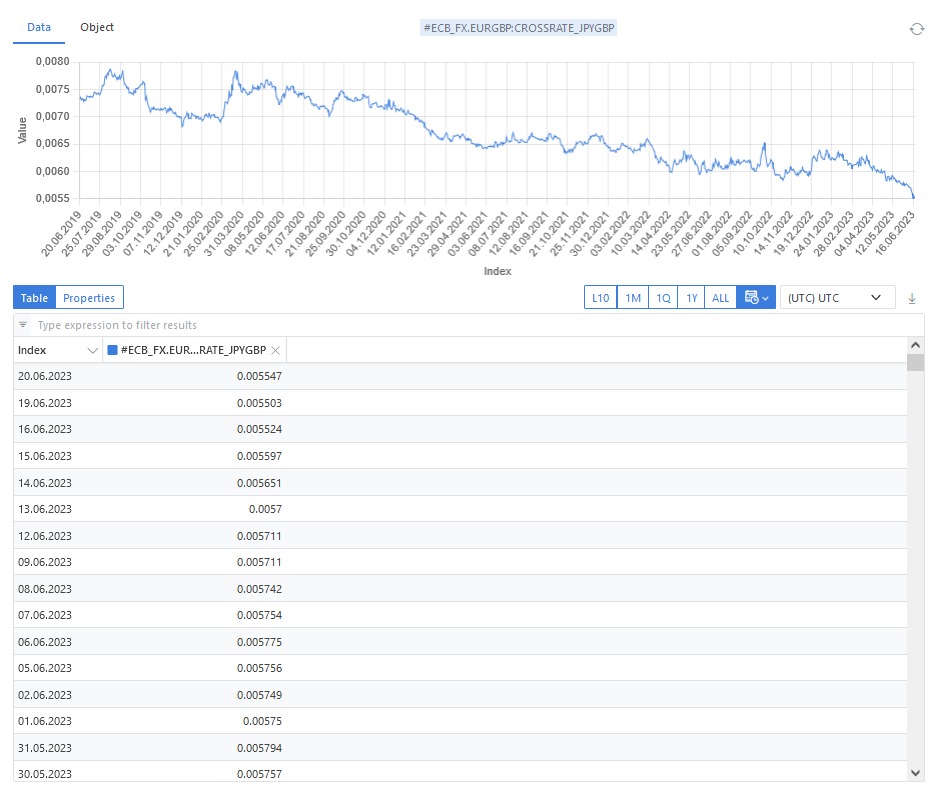Open the custom date range calendar picker
Screen dimensions: 942x793
(x=755, y=298)
